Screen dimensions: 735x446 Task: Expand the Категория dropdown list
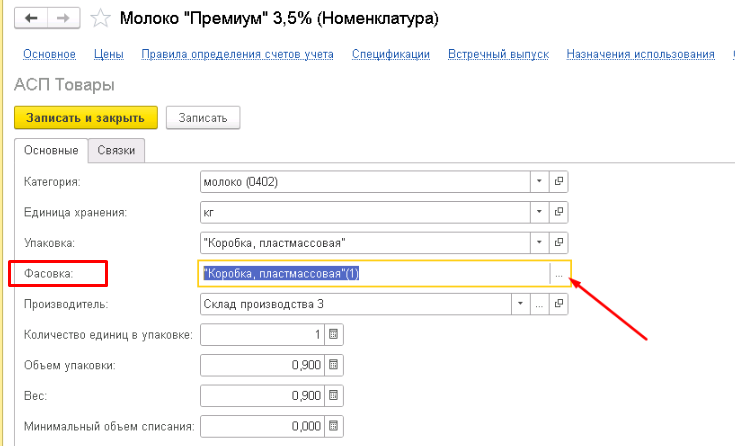539,182
